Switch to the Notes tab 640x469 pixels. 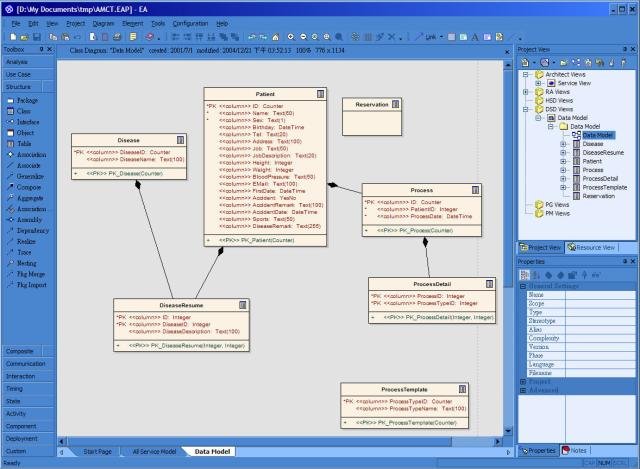pos(575,451)
